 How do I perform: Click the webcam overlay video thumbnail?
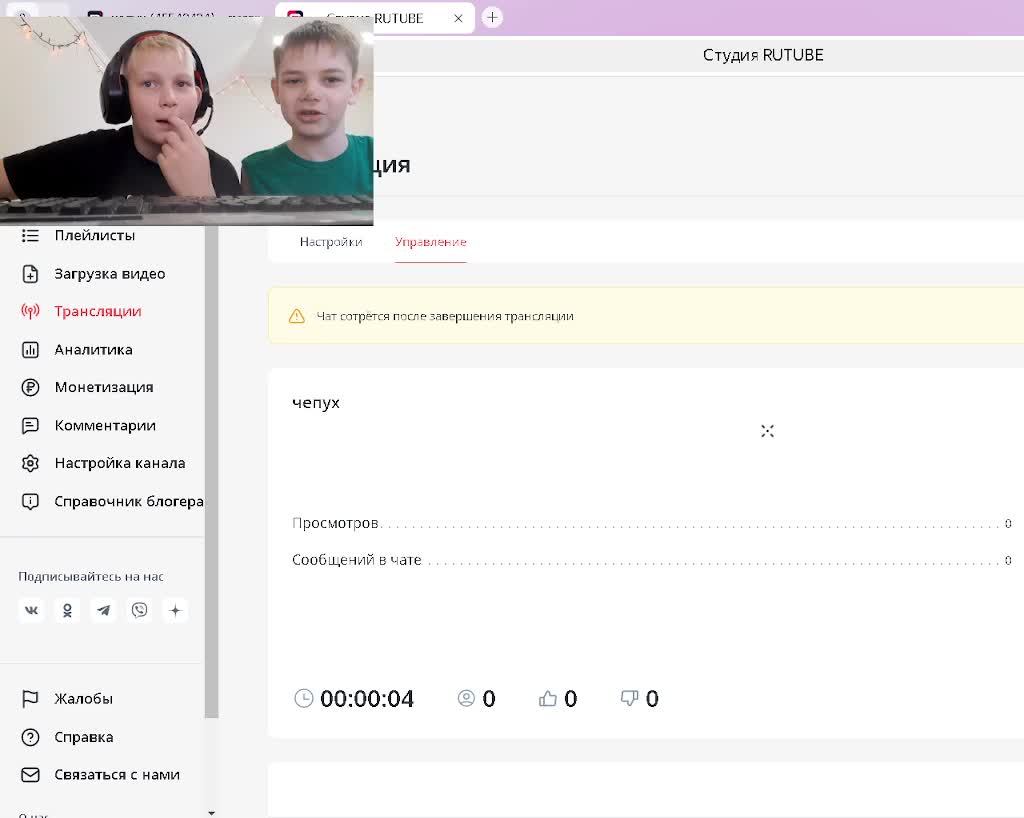point(187,121)
